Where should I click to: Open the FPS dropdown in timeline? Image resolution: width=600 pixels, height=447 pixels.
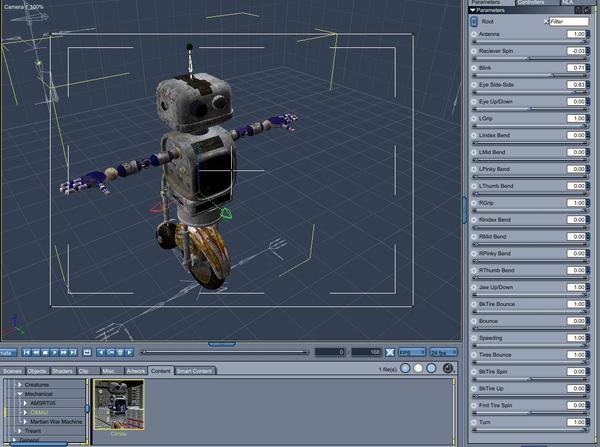tap(412, 352)
